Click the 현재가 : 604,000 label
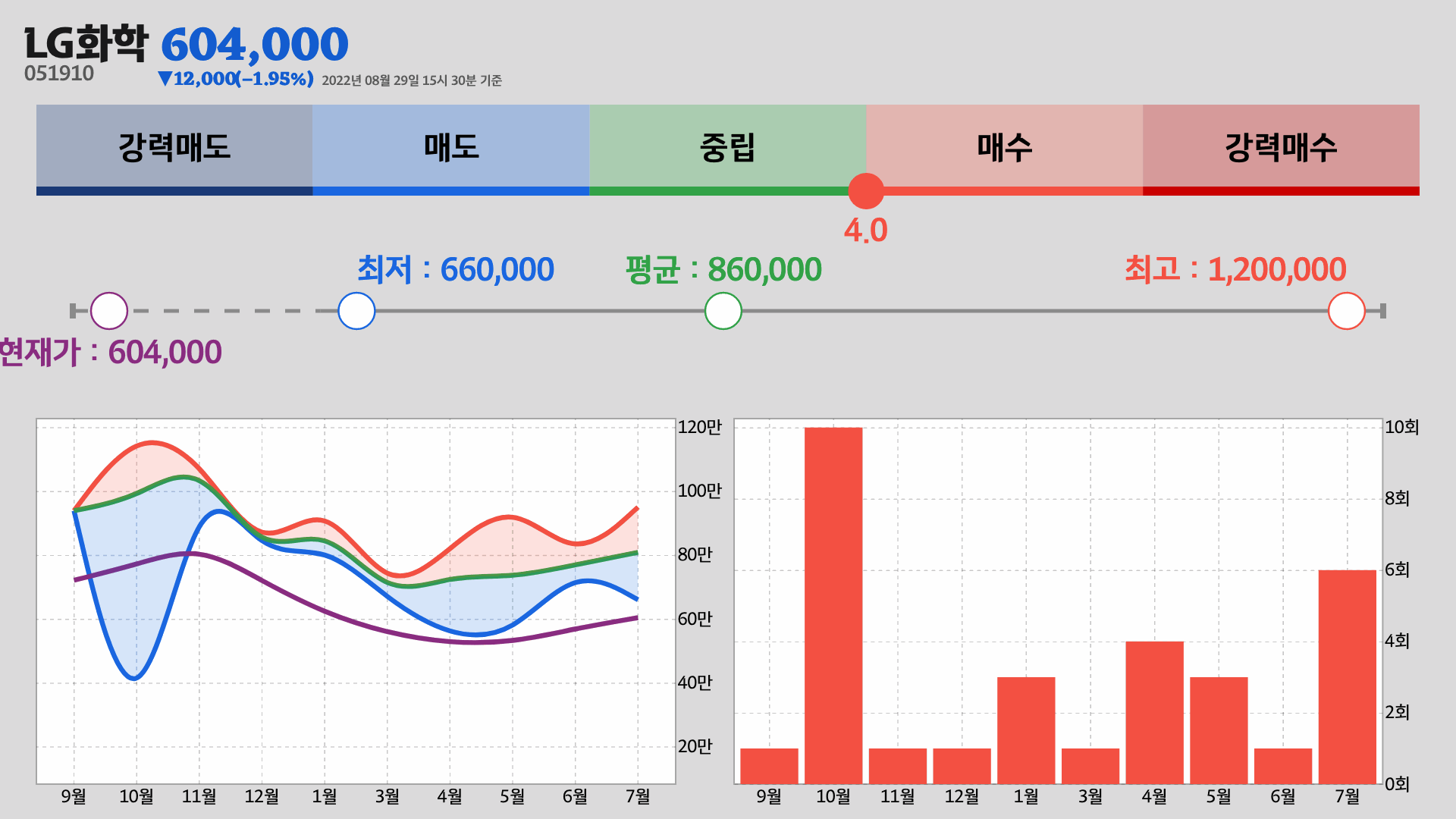 (x=111, y=352)
